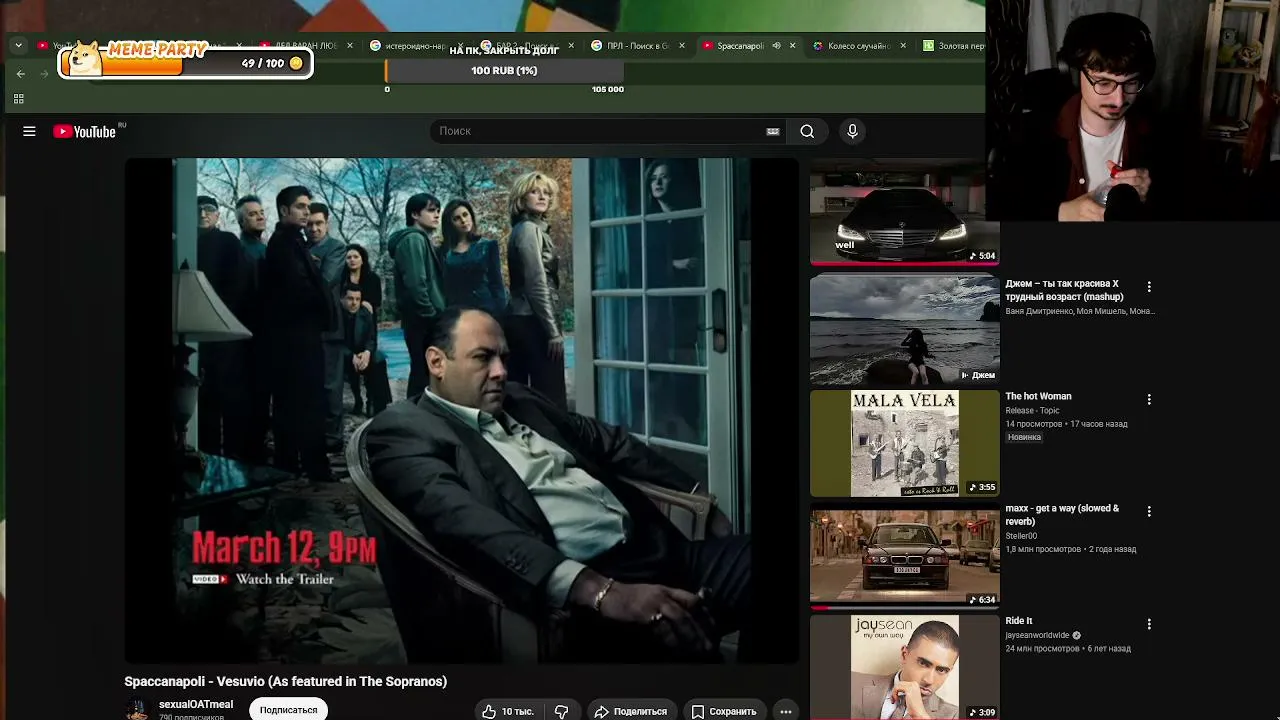
Task: Click the Подписаться subscribe button
Action: click(288, 710)
